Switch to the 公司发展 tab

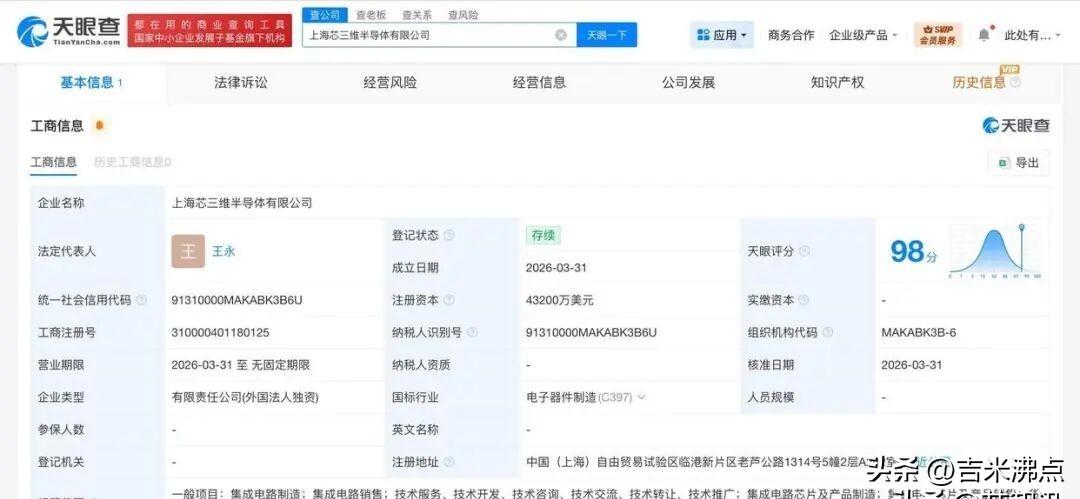point(689,83)
